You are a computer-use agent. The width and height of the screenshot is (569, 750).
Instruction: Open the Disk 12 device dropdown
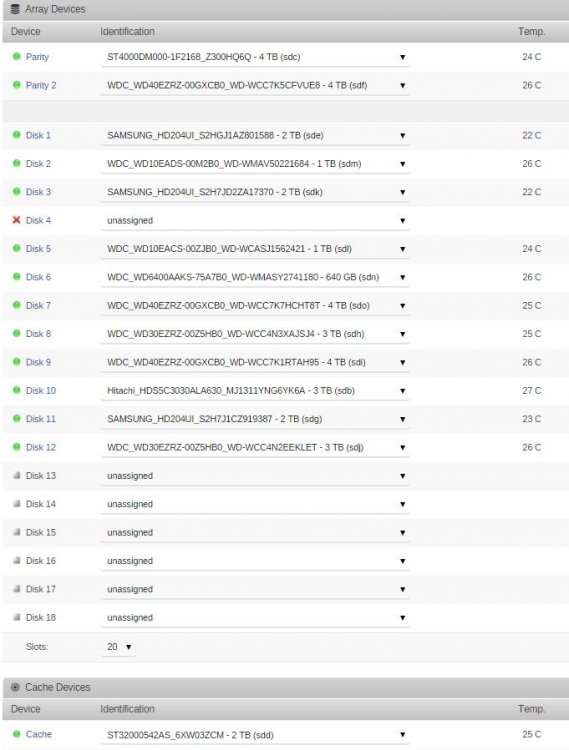(255, 447)
